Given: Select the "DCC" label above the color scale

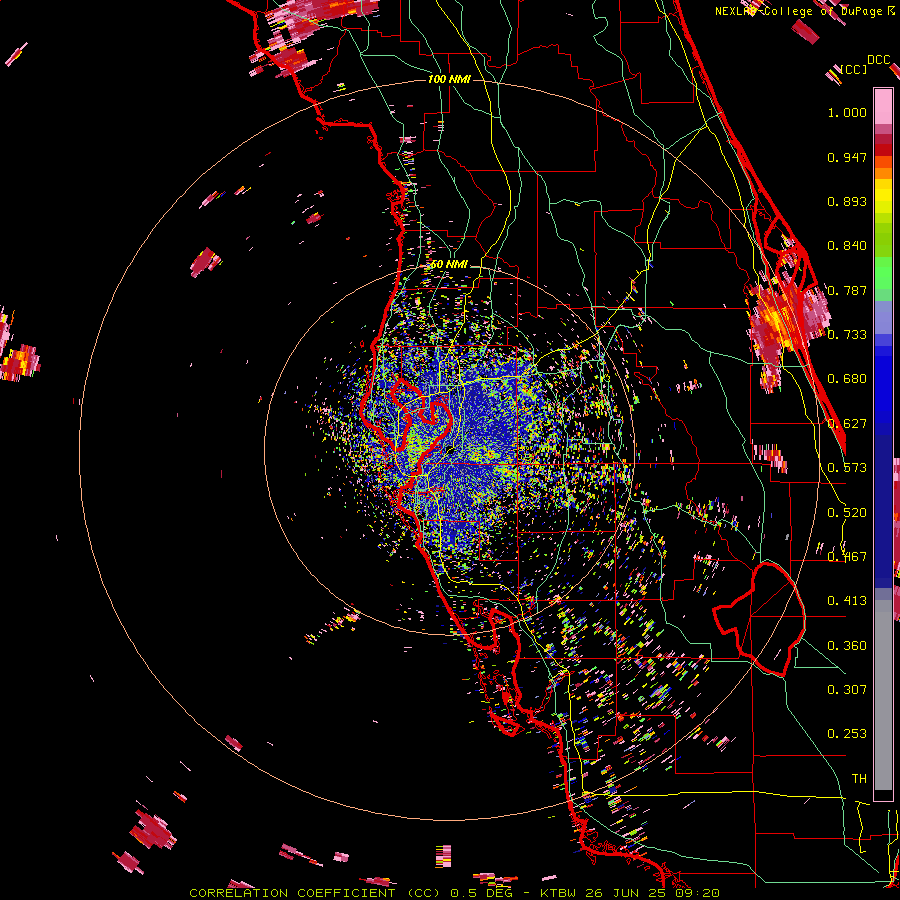Looking at the screenshot, I should pyautogui.click(x=878, y=60).
